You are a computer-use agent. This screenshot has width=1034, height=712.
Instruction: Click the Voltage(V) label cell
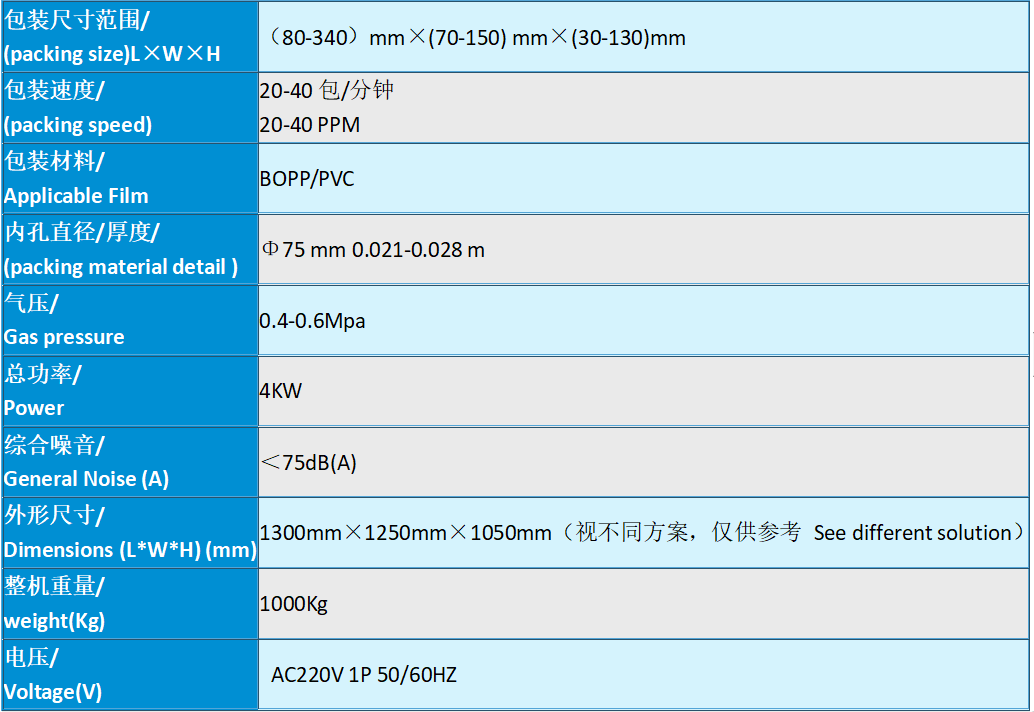click(x=129, y=675)
